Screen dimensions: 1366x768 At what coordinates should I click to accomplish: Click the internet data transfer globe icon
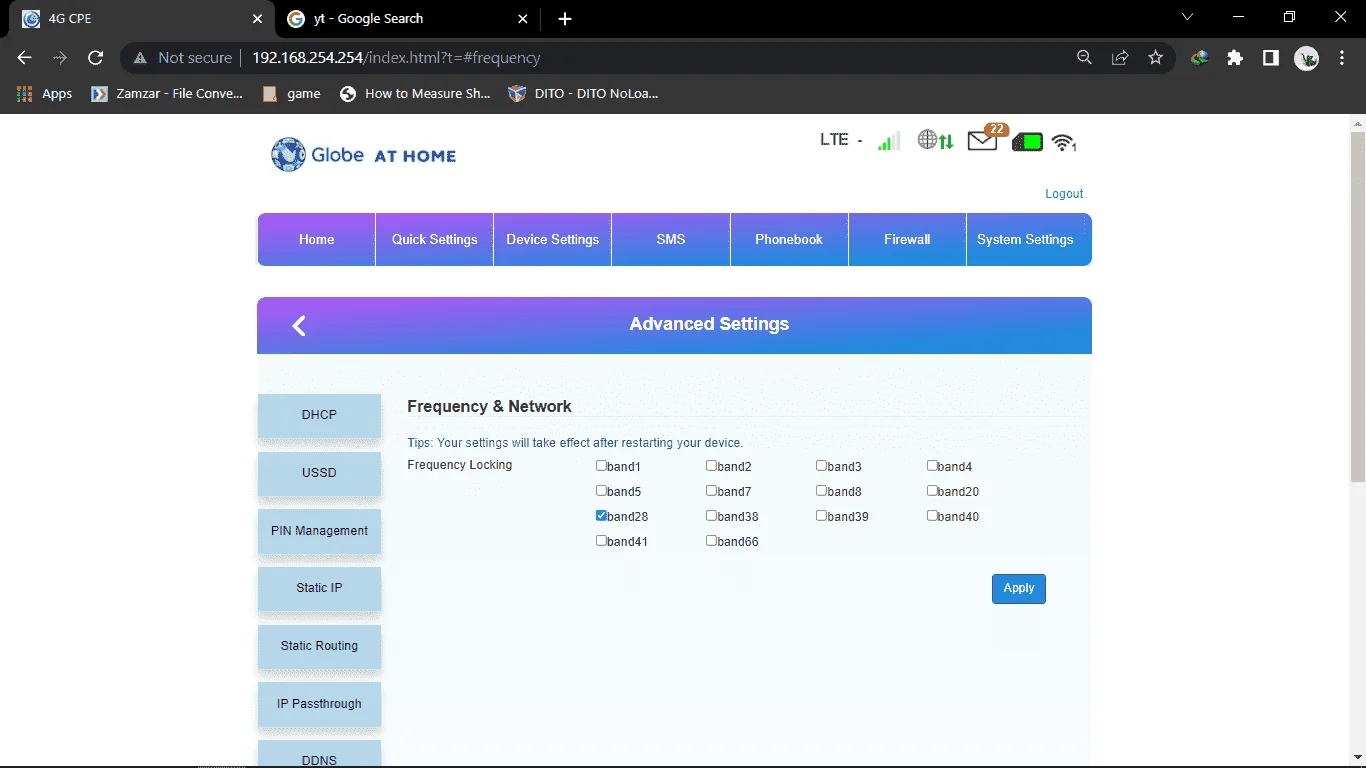935,141
